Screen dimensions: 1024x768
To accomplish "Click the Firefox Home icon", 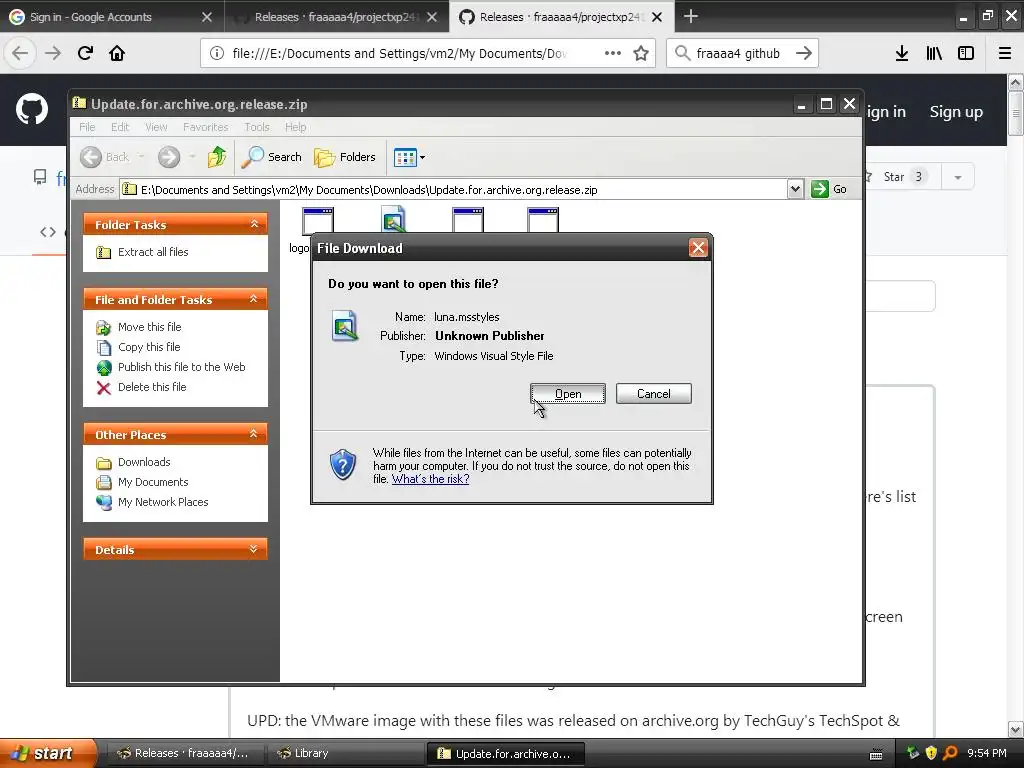I will (117, 53).
